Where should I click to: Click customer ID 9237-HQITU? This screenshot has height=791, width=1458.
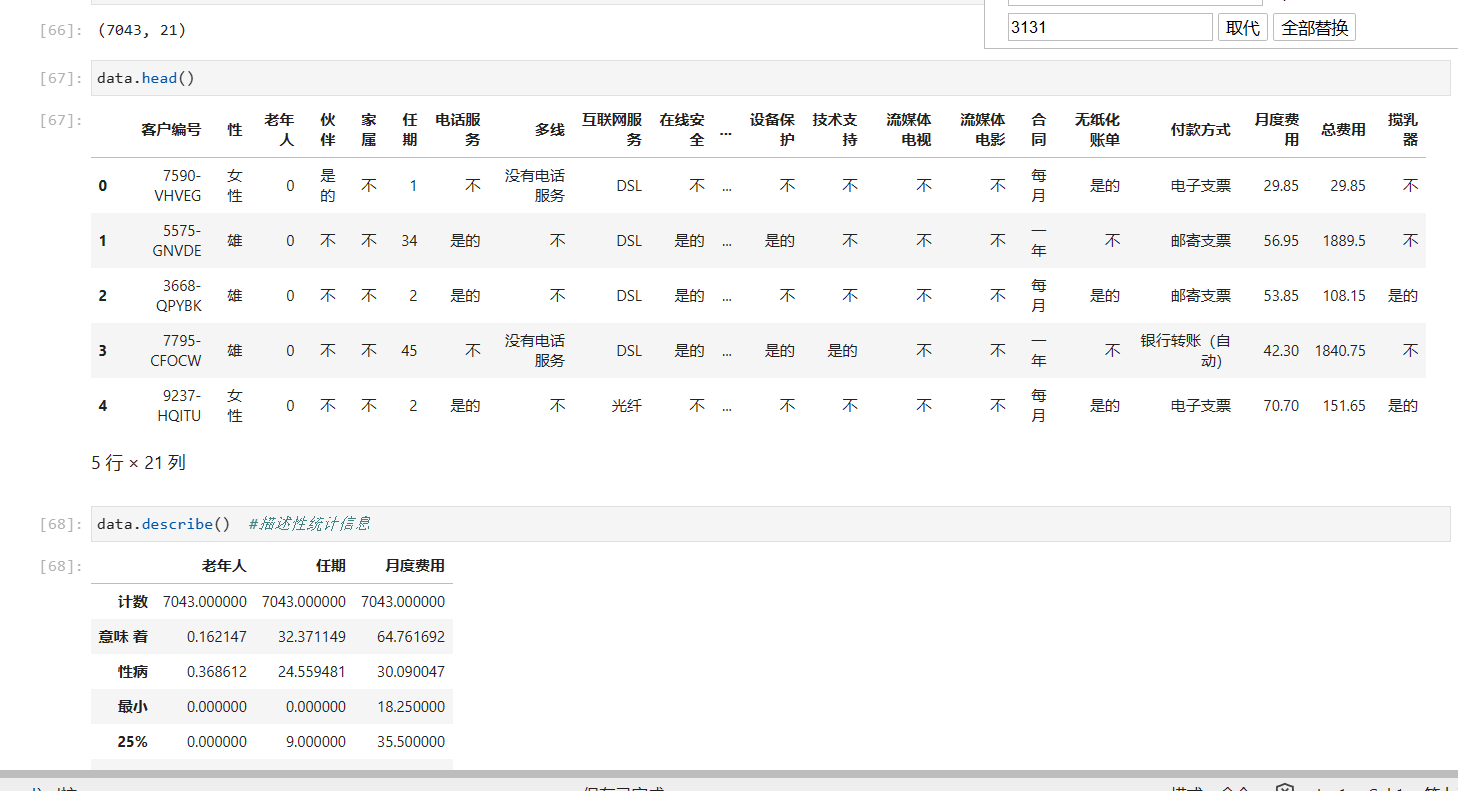(179, 405)
